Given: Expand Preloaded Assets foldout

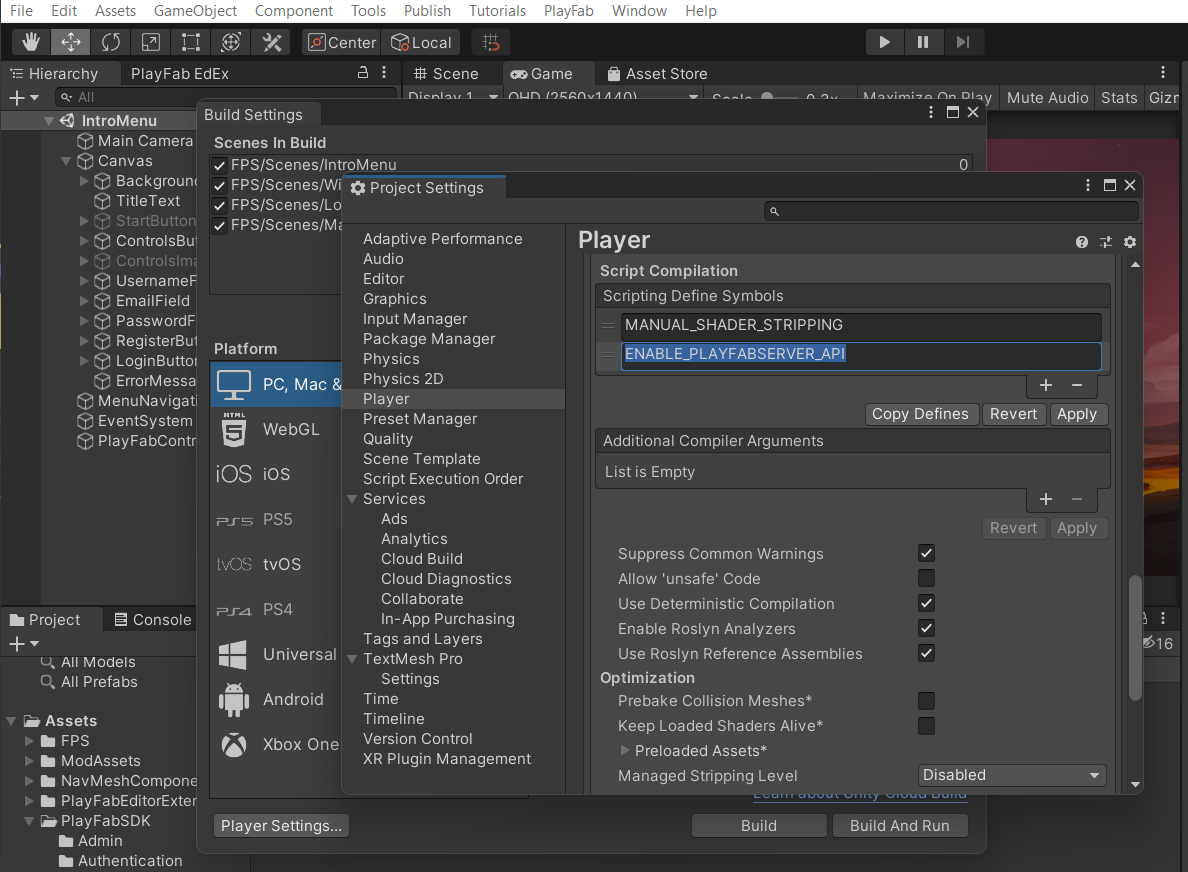Looking at the screenshot, I should click(x=626, y=751).
